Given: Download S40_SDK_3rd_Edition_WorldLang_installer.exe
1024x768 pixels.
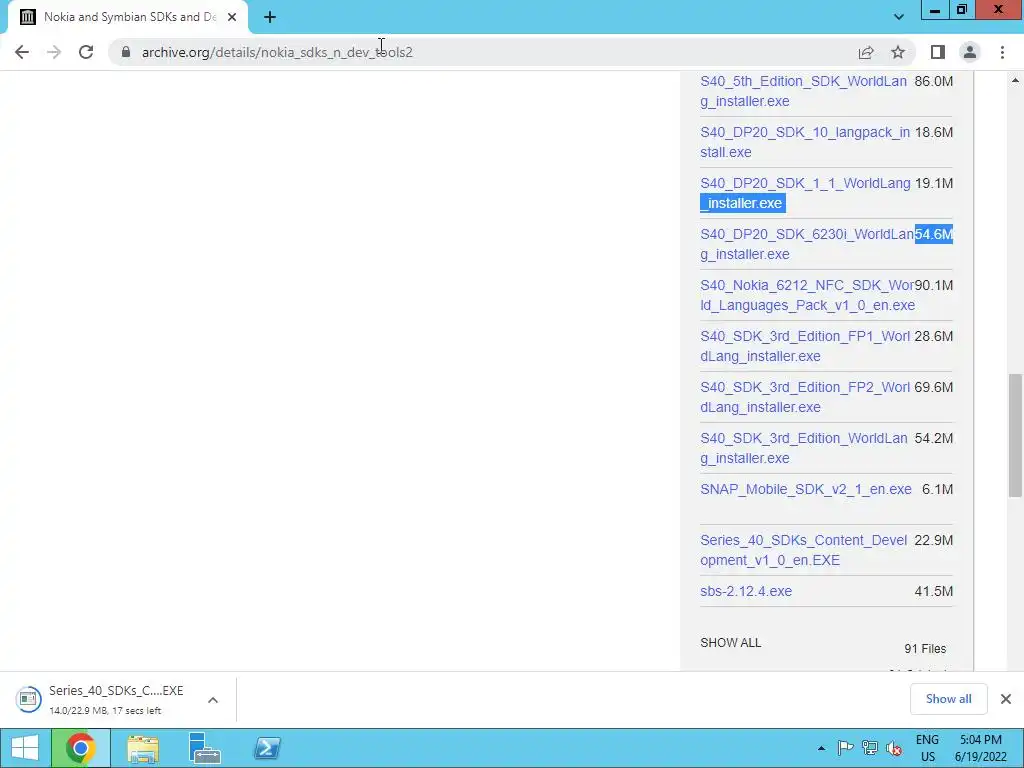Looking at the screenshot, I should tap(803, 447).
